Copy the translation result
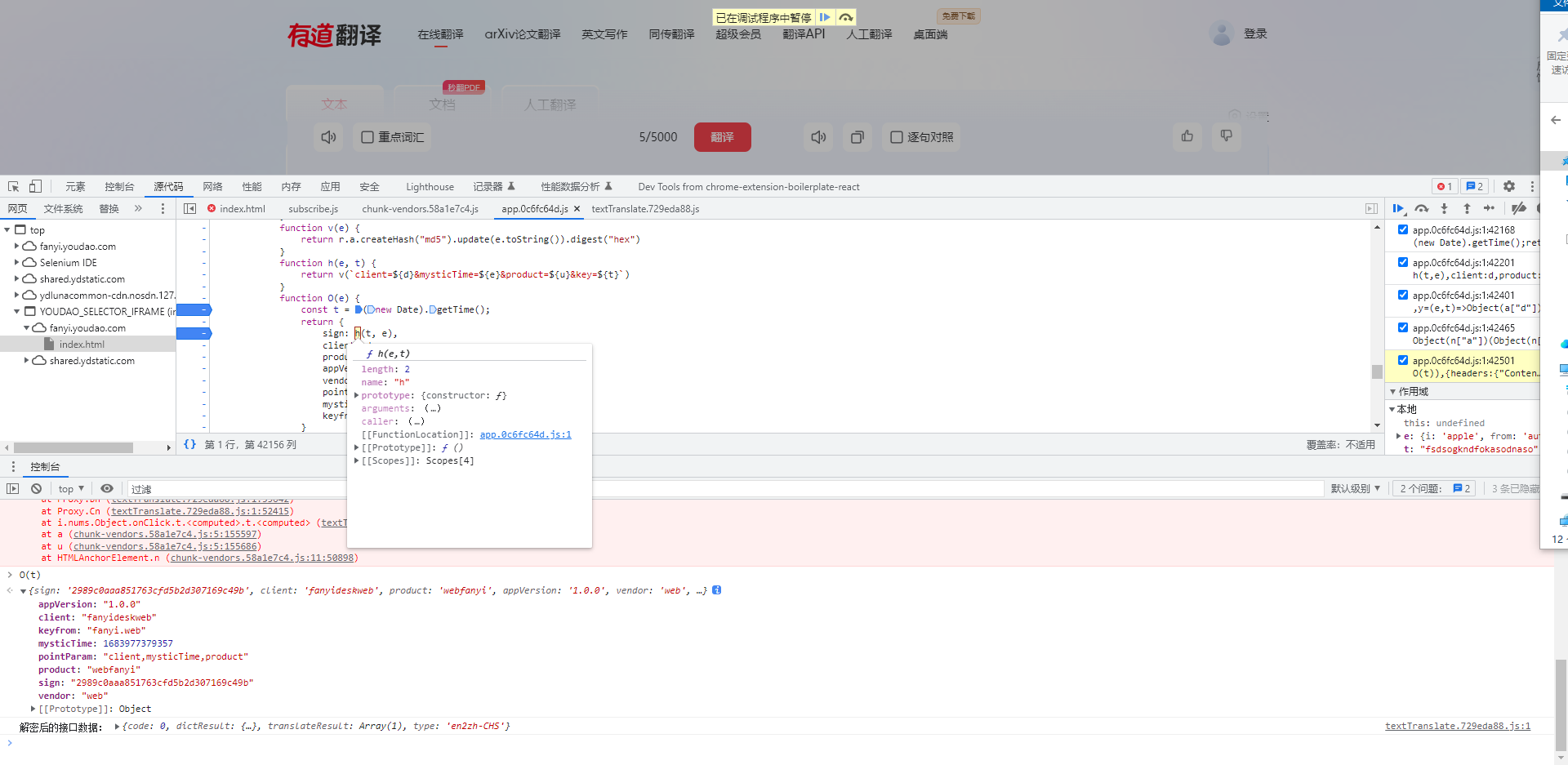The image size is (1568, 765). pos(857,137)
